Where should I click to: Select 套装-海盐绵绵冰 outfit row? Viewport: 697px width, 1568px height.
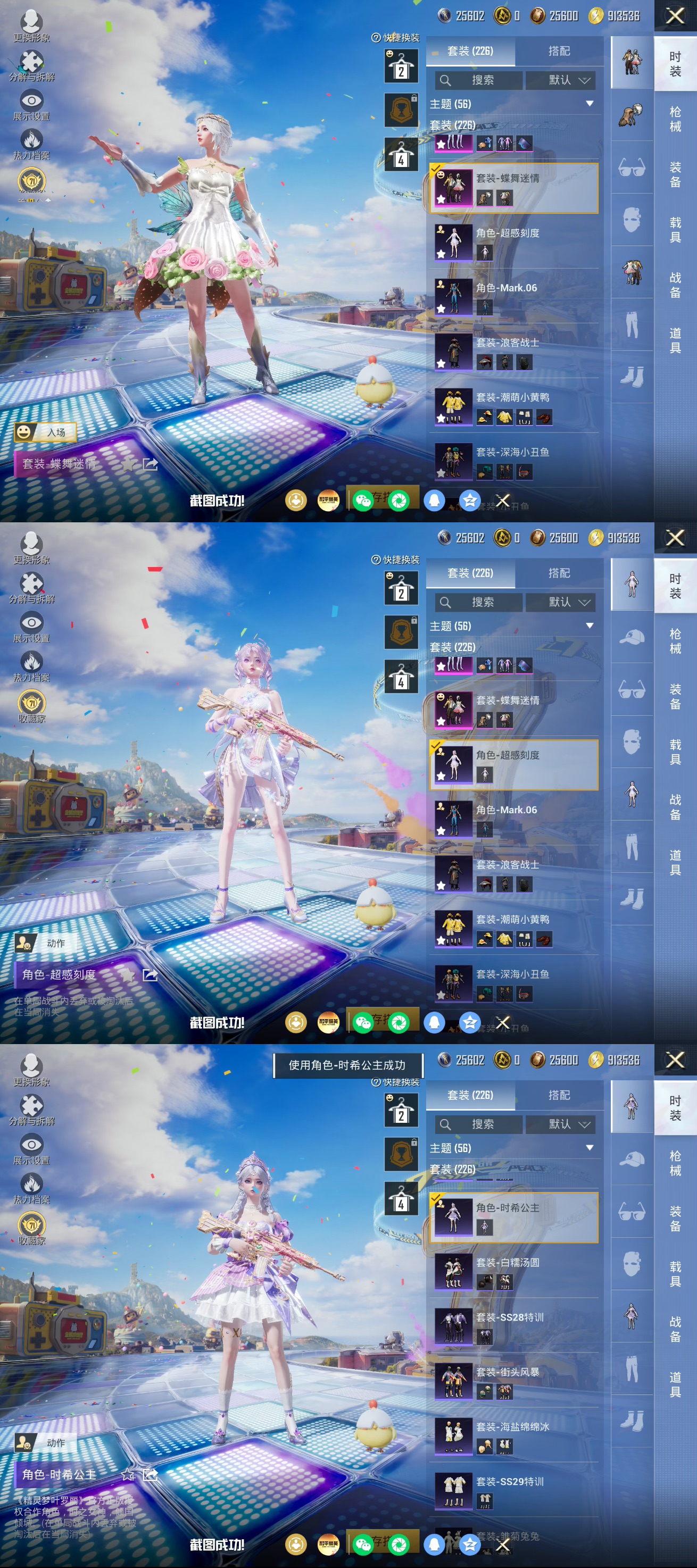pos(514,1437)
